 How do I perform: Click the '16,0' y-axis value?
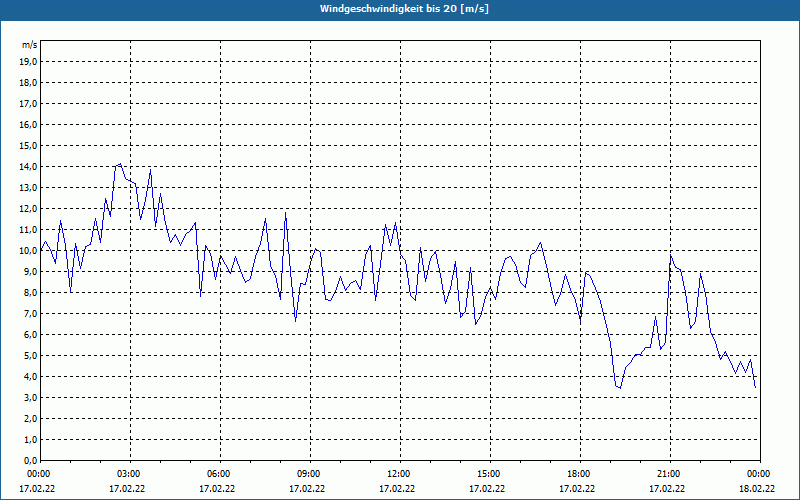click(x=29, y=124)
